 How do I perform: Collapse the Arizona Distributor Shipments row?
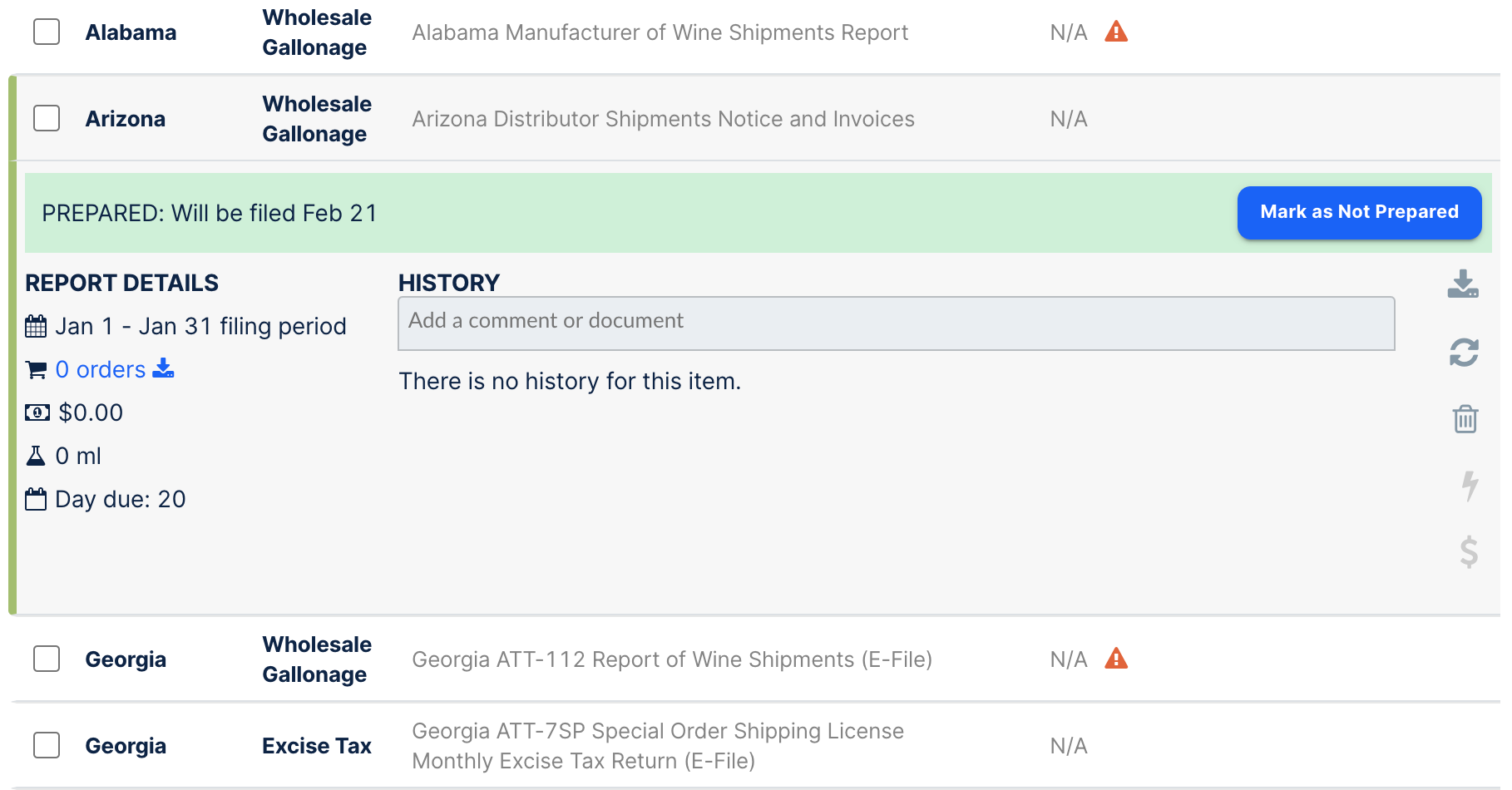point(663,119)
